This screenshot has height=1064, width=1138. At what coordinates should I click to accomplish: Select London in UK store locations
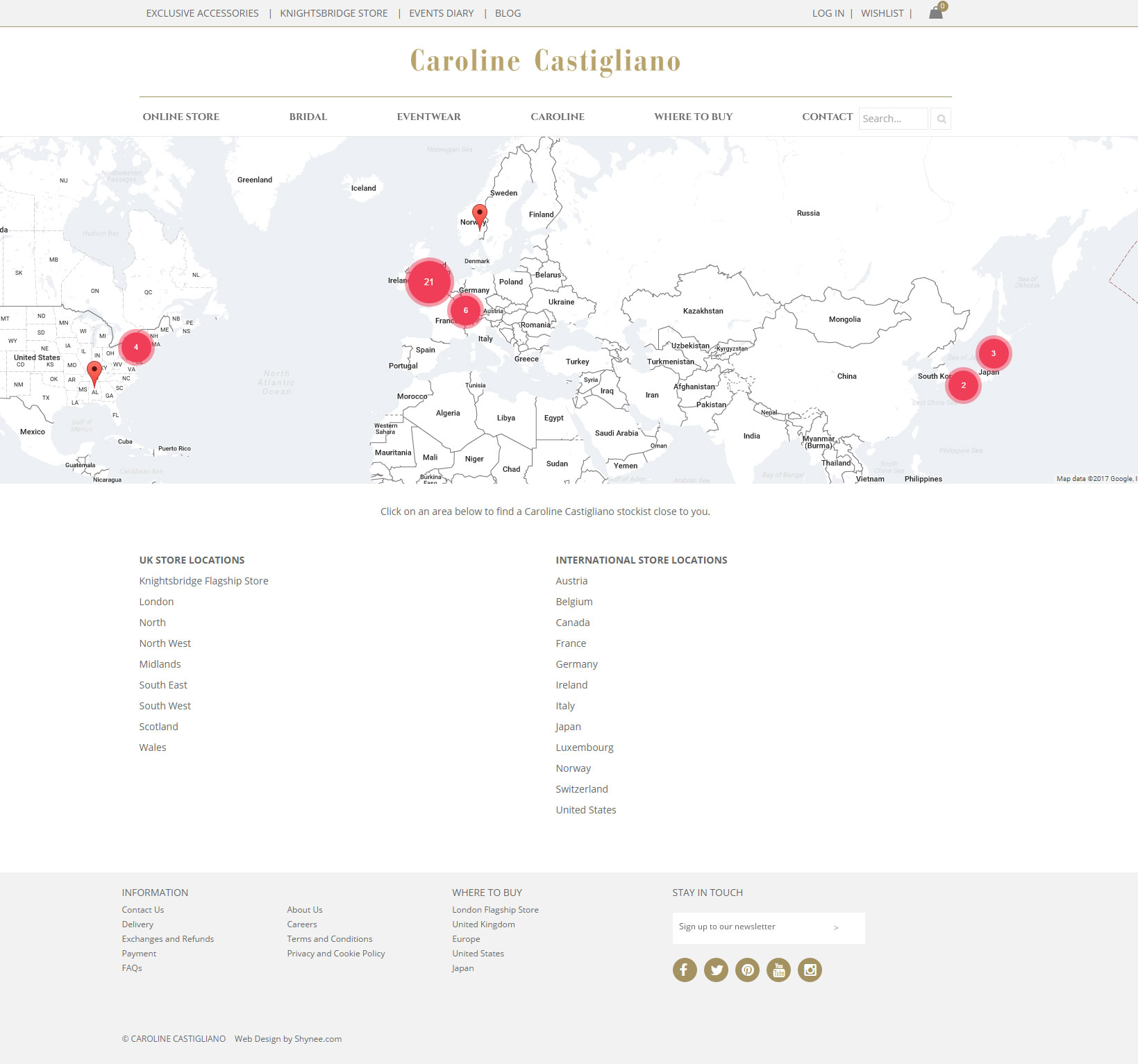coord(156,602)
